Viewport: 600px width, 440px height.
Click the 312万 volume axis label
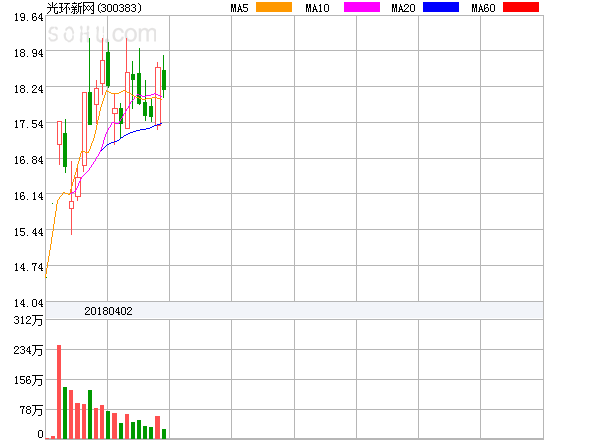click(28, 320)
